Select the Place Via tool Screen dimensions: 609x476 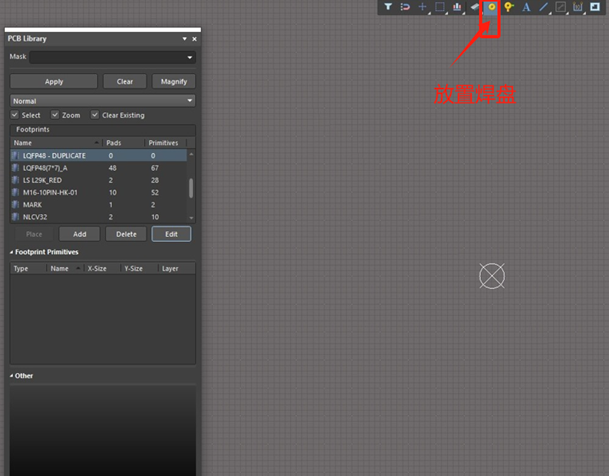click(x=509, y=7)
